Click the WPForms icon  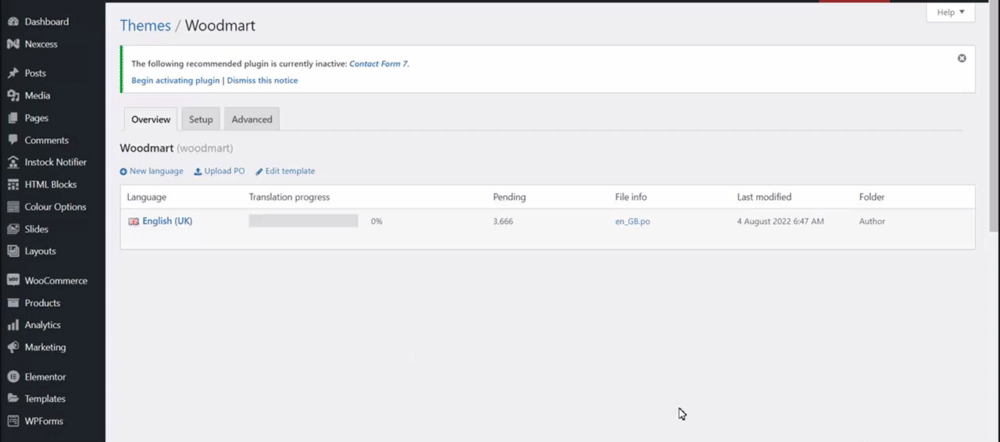13,421
